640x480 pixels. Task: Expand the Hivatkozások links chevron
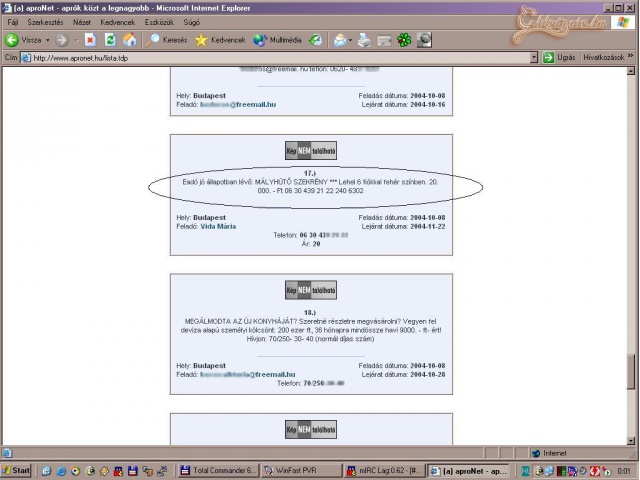(630, 58)
